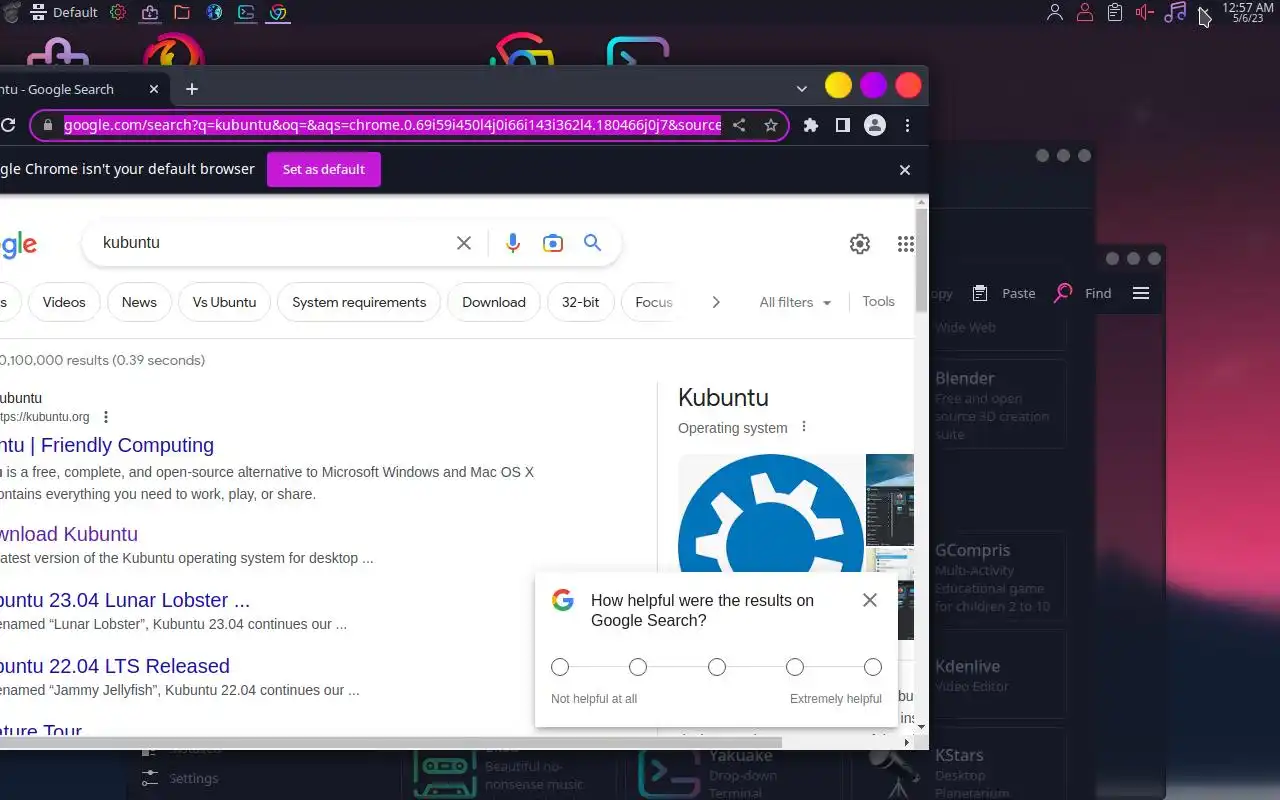Open the music notes tray icon
Screen dimensions: 1280x800
pyautogui.click(x=1175, y=12)
